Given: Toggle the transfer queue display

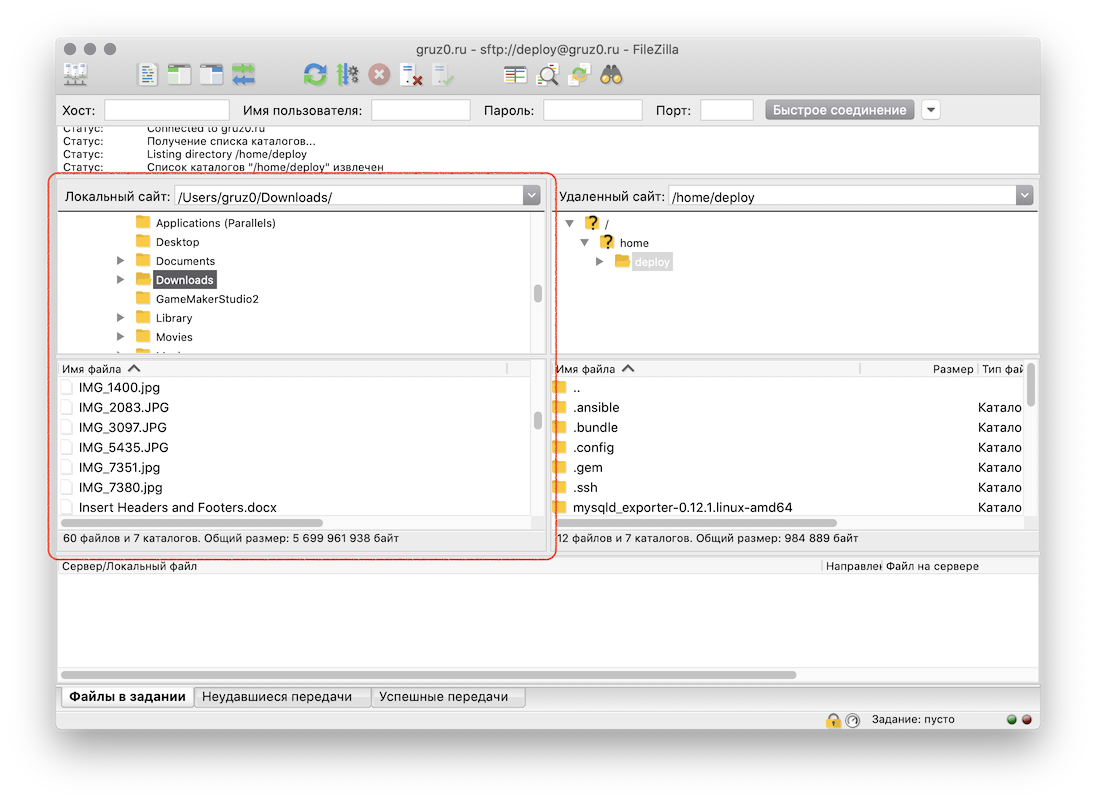Looking at the screenshot, I should 244,74.
